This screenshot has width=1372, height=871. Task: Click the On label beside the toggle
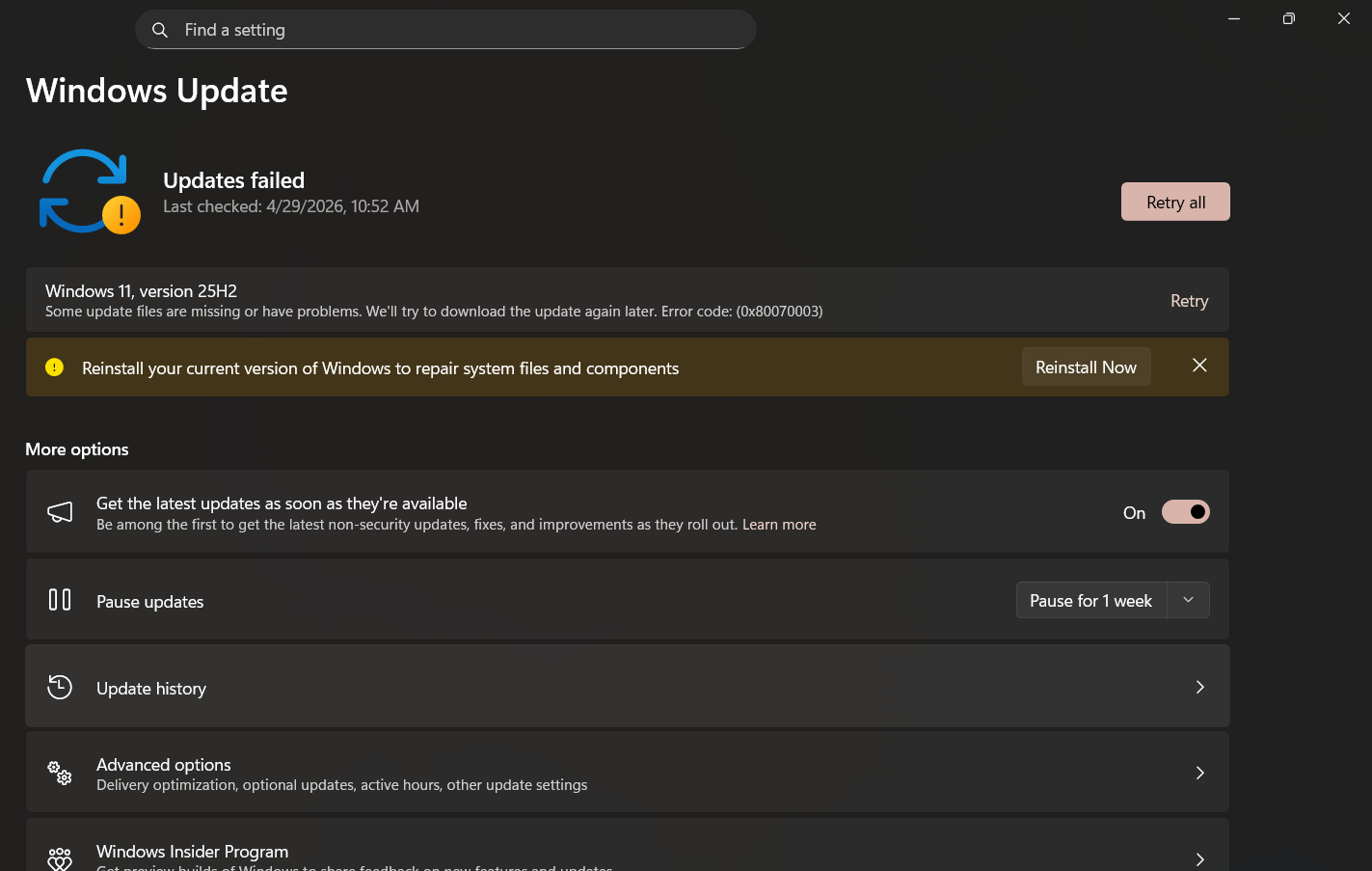[x=1134, y=513]
